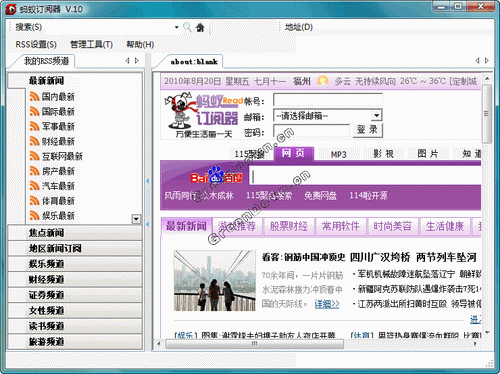Click the news photo thumbnail
Screen dimensions: 500x374
215,281
